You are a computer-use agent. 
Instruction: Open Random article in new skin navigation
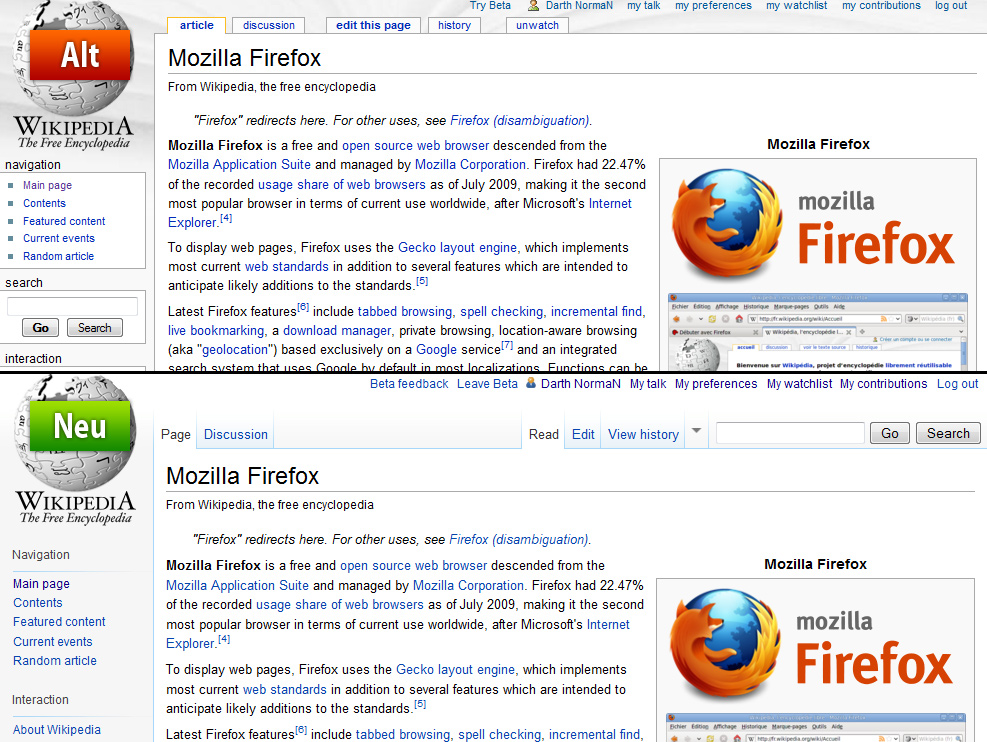(55, 660)
